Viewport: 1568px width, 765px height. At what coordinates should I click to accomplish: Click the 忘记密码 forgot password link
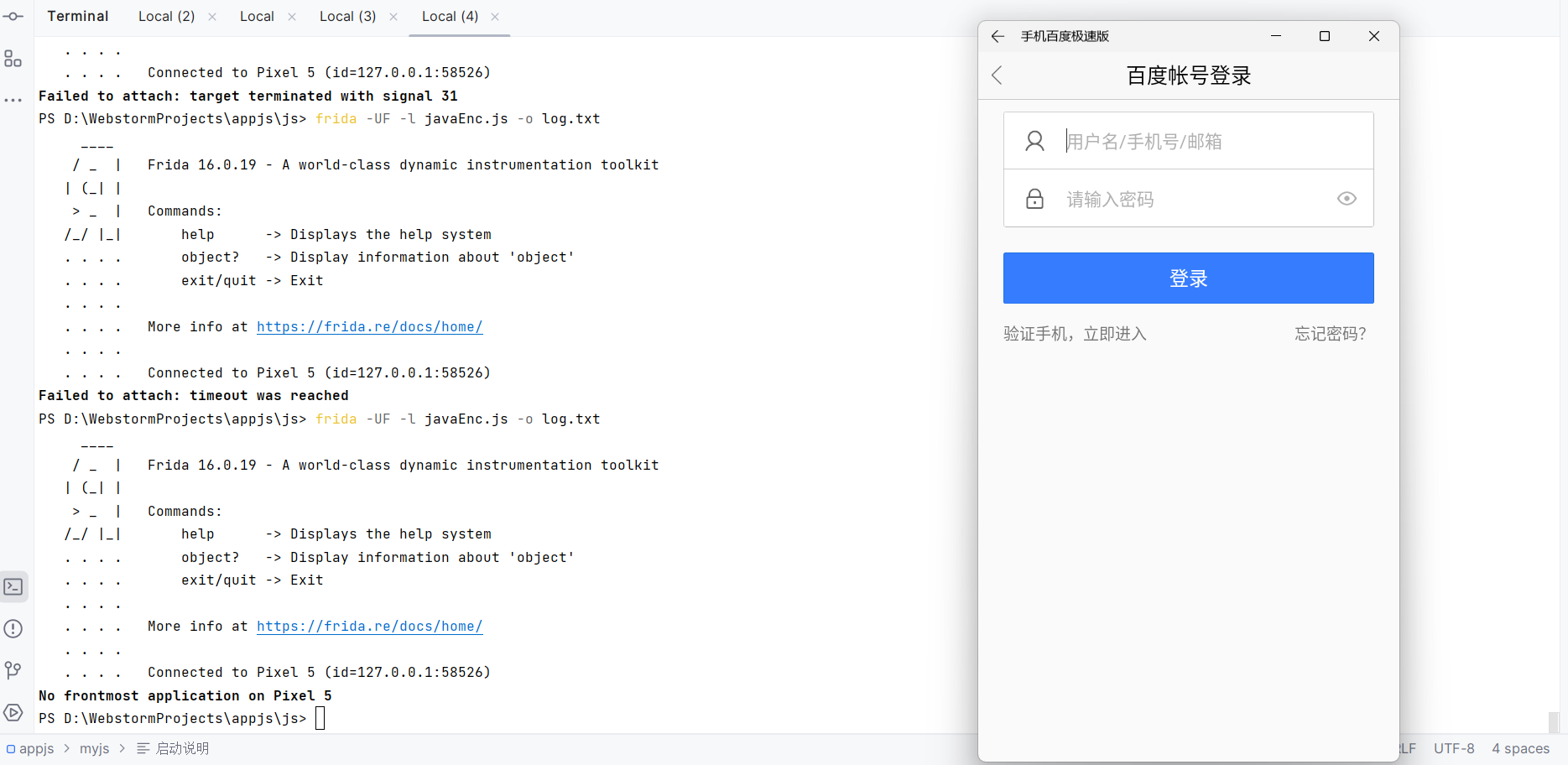coord(1330,333)
